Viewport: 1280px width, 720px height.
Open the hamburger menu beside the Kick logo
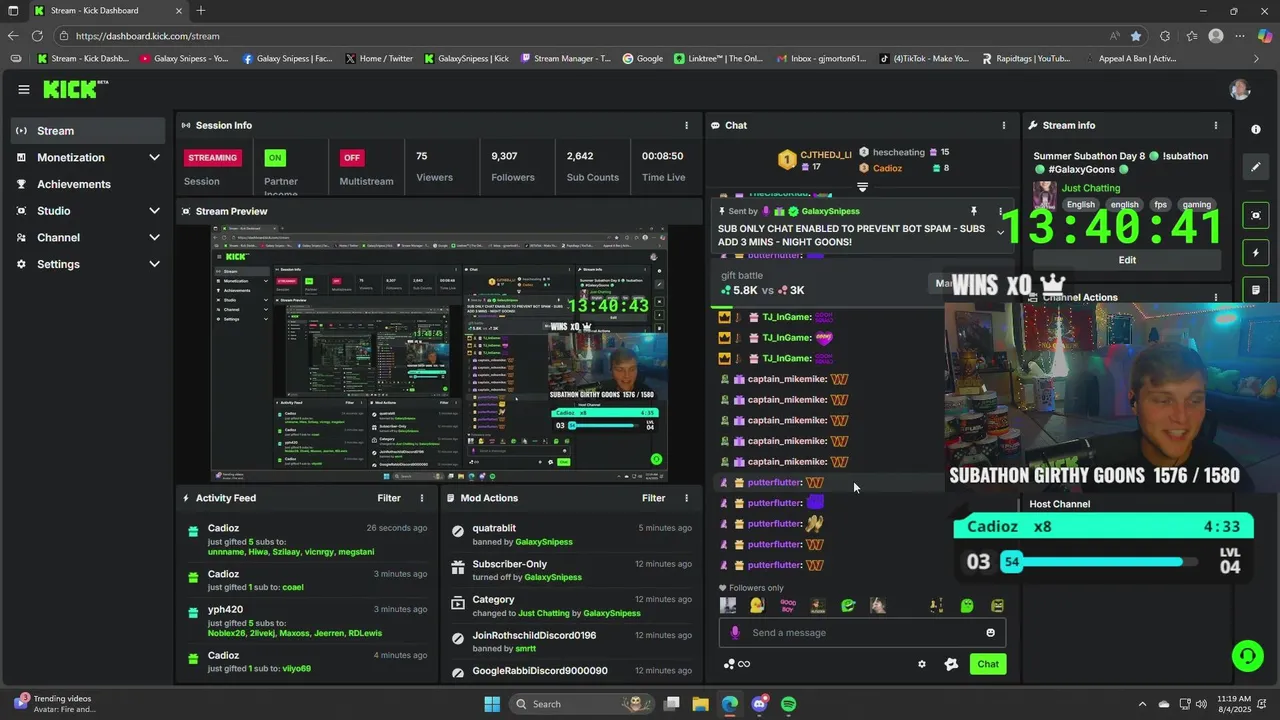tap(24, 89)
